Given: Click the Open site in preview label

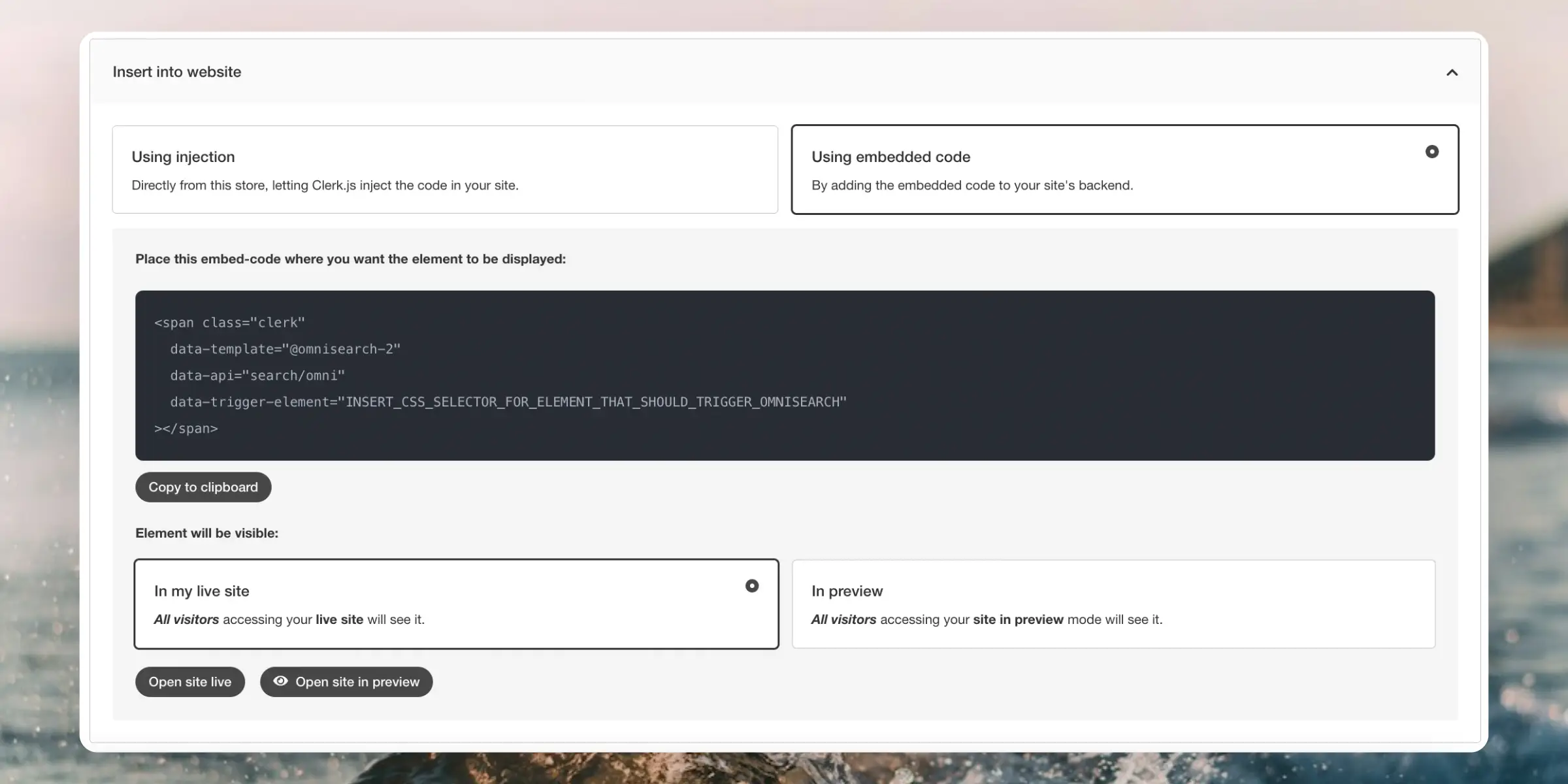Looking at the screenshot, I should click(357, 681).
